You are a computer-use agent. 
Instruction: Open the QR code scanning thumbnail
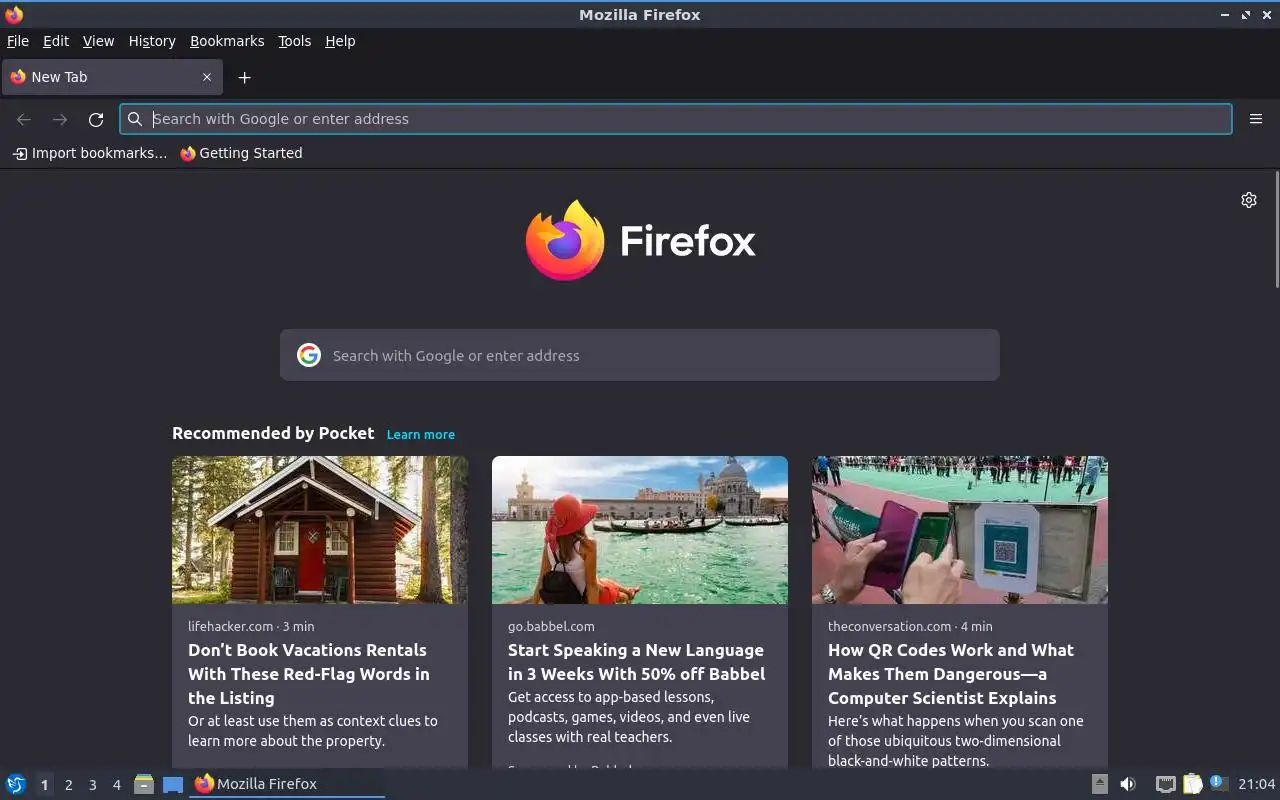pyautogui.click(x=960, y=530)
